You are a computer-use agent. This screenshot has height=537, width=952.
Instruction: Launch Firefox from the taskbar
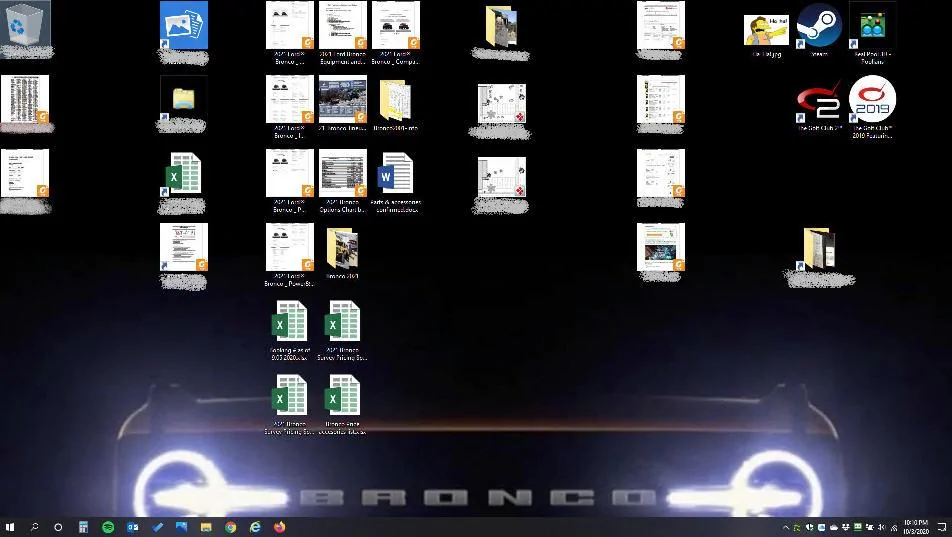[x=279, y=527]
